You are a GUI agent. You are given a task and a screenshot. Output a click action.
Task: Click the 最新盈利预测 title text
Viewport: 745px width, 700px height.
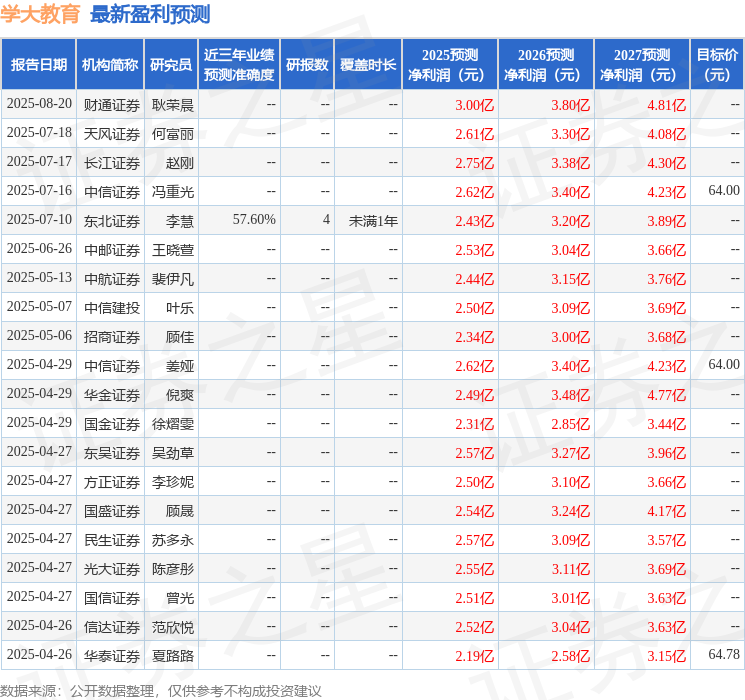point(150,14)
